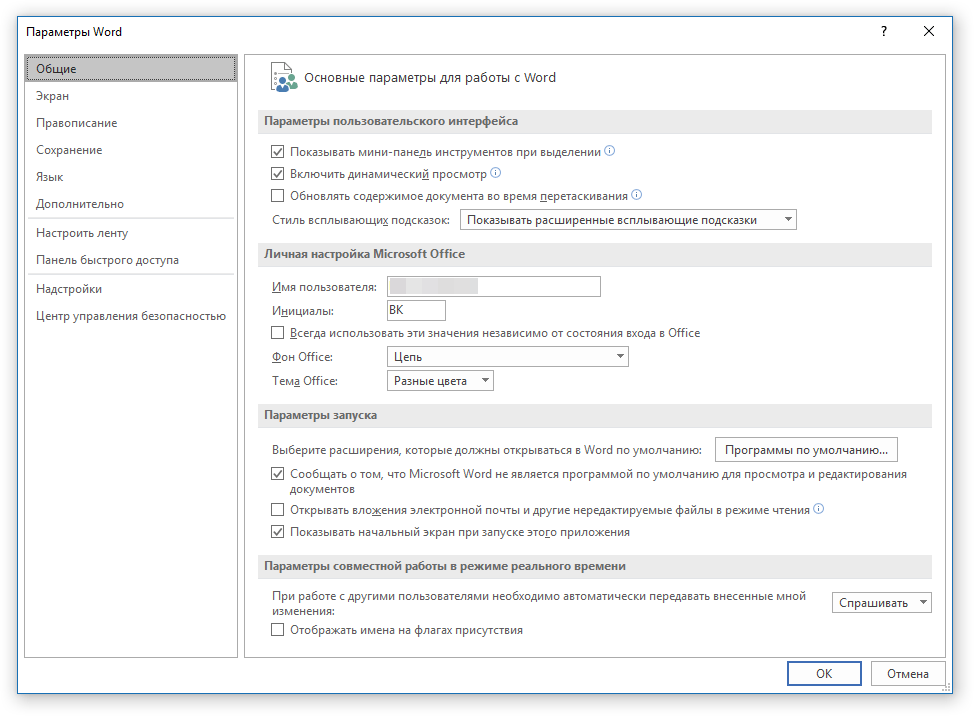Screen dimensions: 974x716
Task: Enable updating document content while dragging
Action: point(278,196)
